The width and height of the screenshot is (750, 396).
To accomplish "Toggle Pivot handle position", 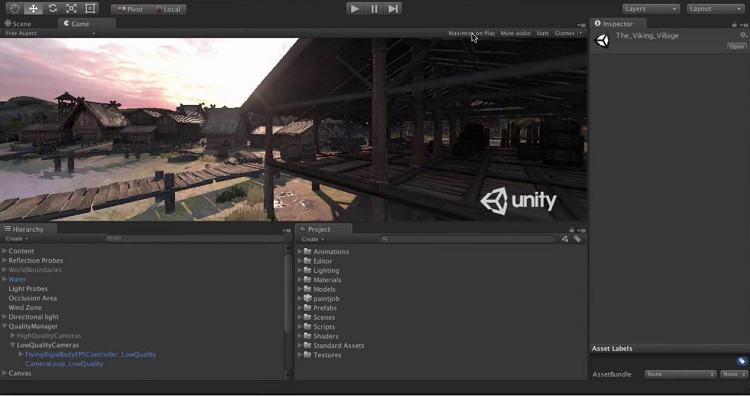I will pyautogui.click(x=130, y=9).
